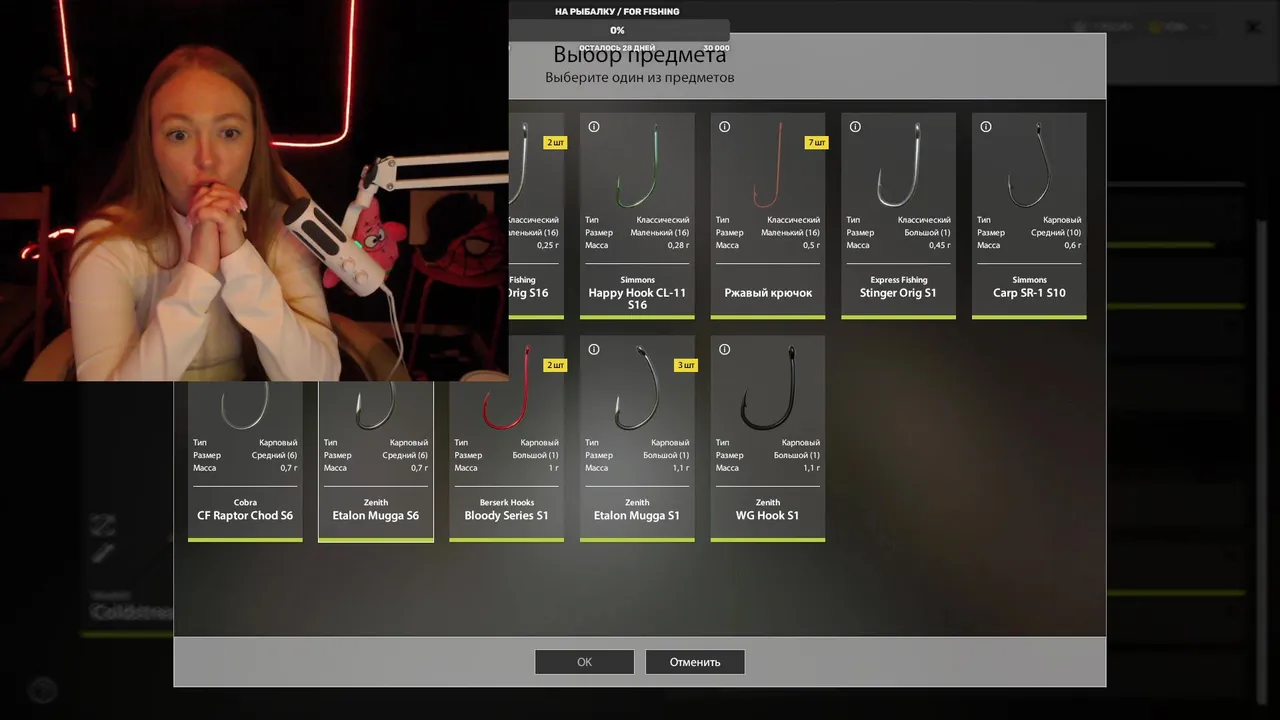Click the Carp SR-1 S10 item name

(1029, 293)
